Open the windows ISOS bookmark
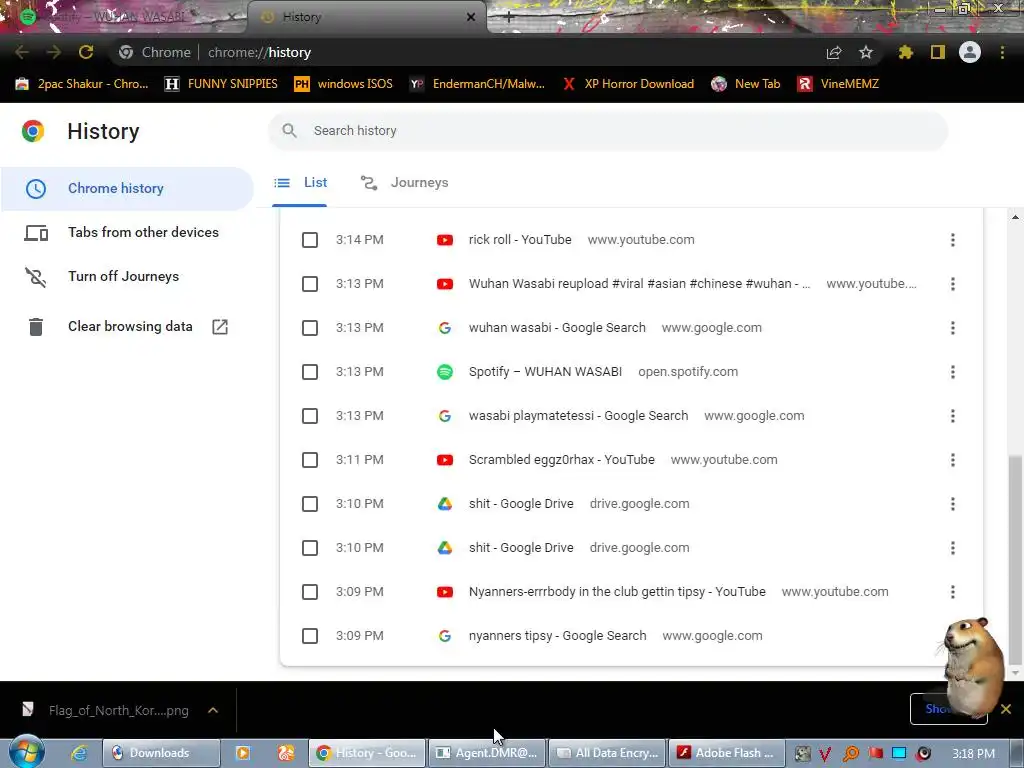 tap(344, 84)
